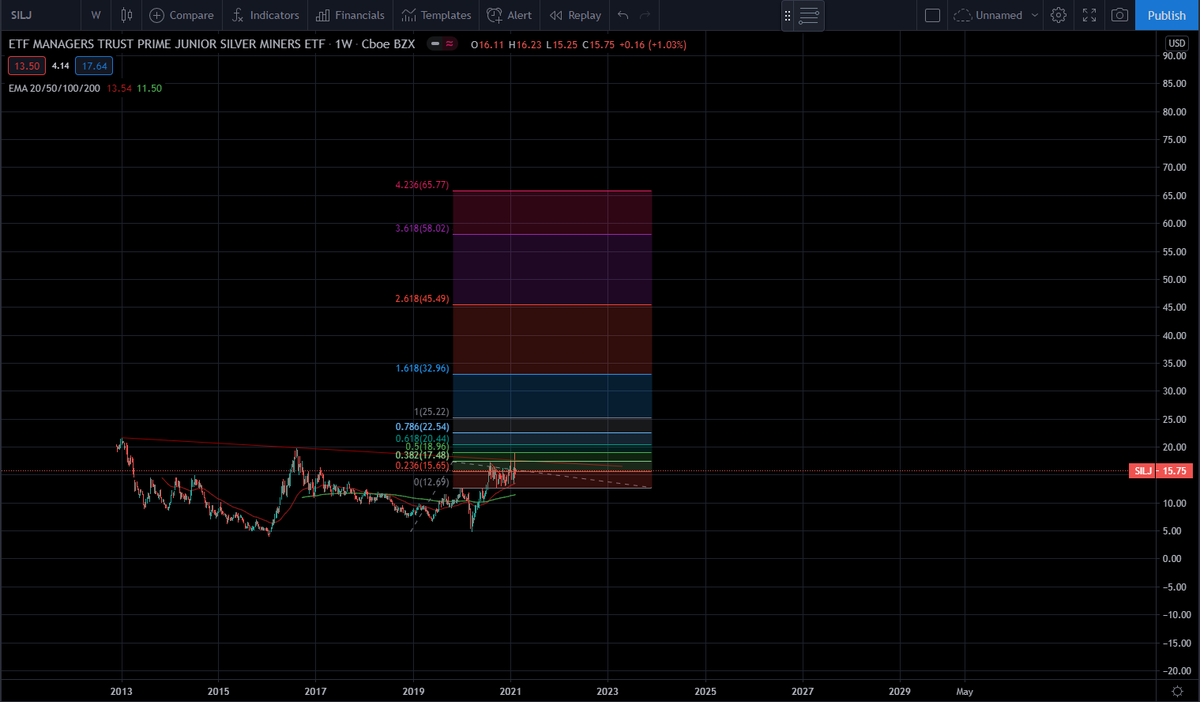Click the 2021 label on time axis

tap(510, 691)
